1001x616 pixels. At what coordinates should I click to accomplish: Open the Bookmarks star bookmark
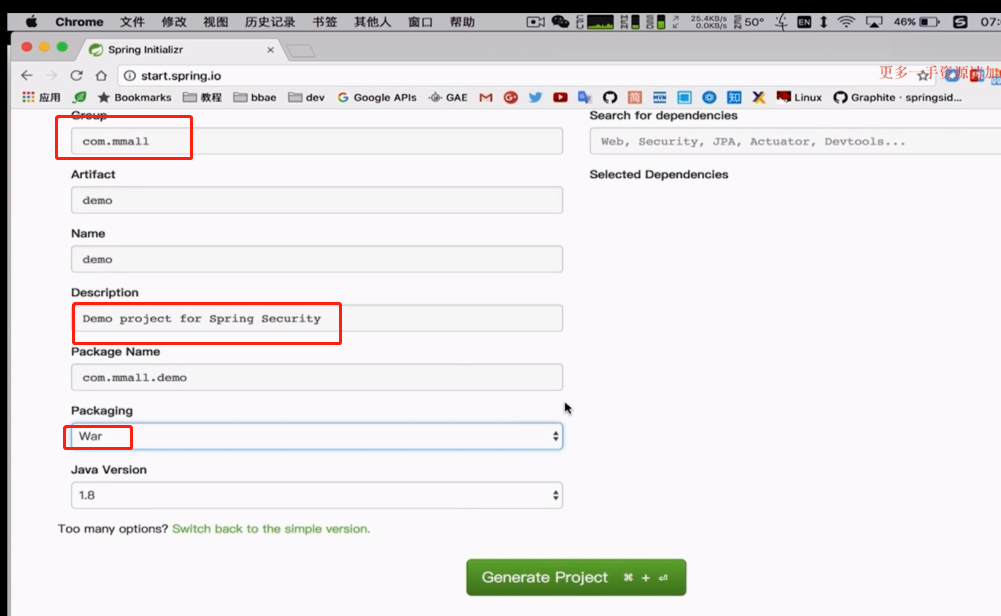(x=134, y=97)
